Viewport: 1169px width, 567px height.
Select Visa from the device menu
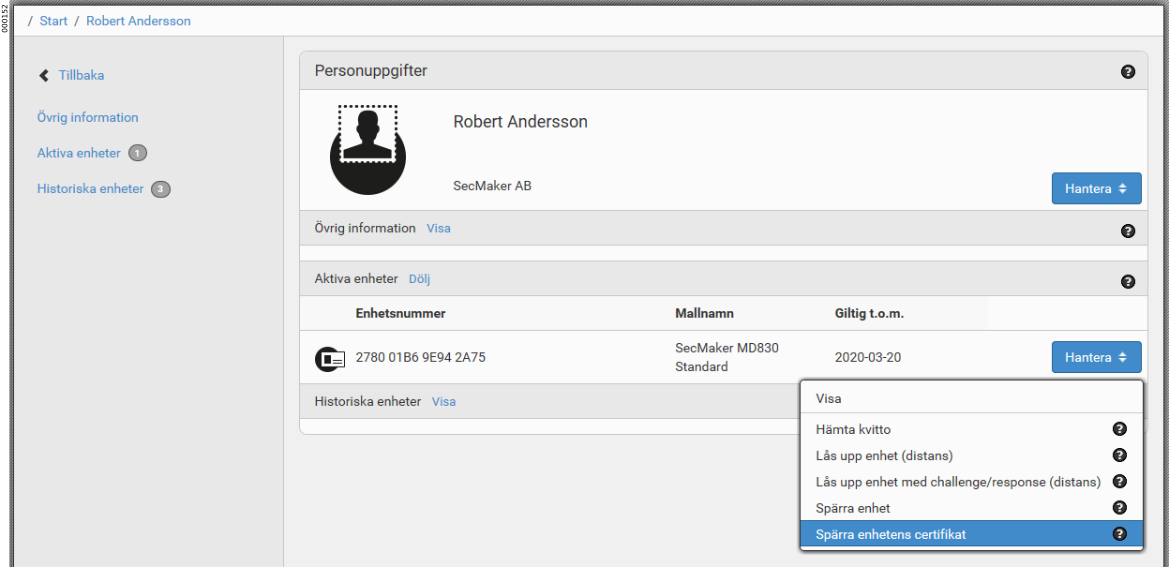[829, 398]
